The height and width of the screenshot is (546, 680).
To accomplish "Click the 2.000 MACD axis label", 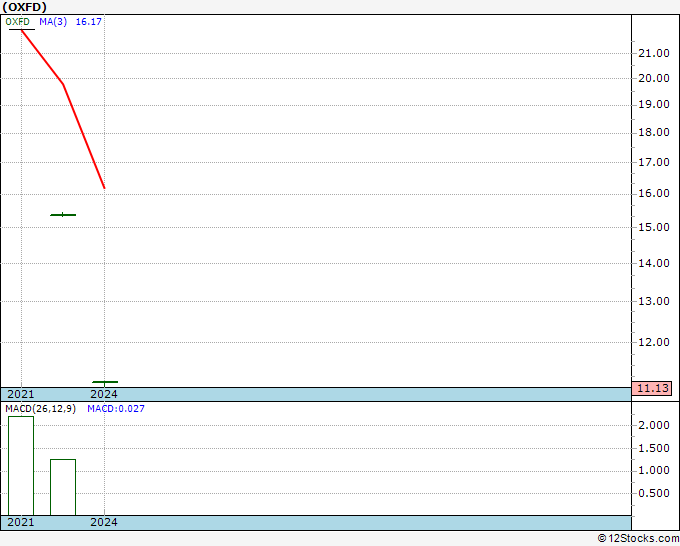I will [x=654, y=425].
